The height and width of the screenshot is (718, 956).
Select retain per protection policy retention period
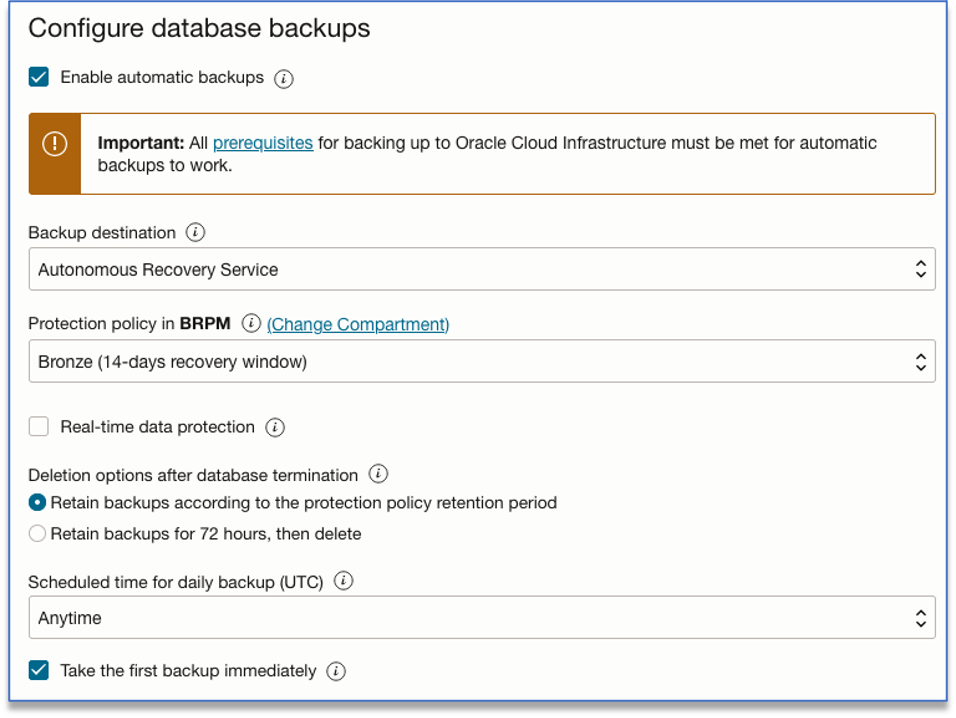[x=38, y=503]
